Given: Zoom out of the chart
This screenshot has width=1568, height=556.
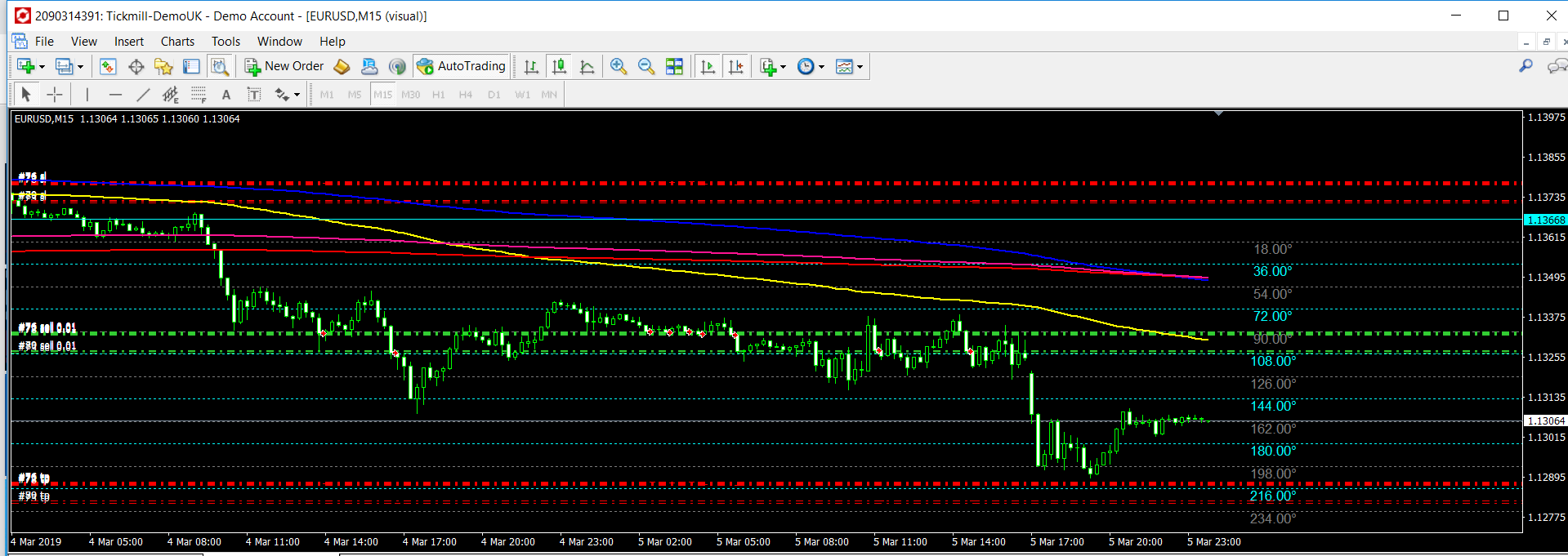Looking at the screenshot, I should click(646, 67).
